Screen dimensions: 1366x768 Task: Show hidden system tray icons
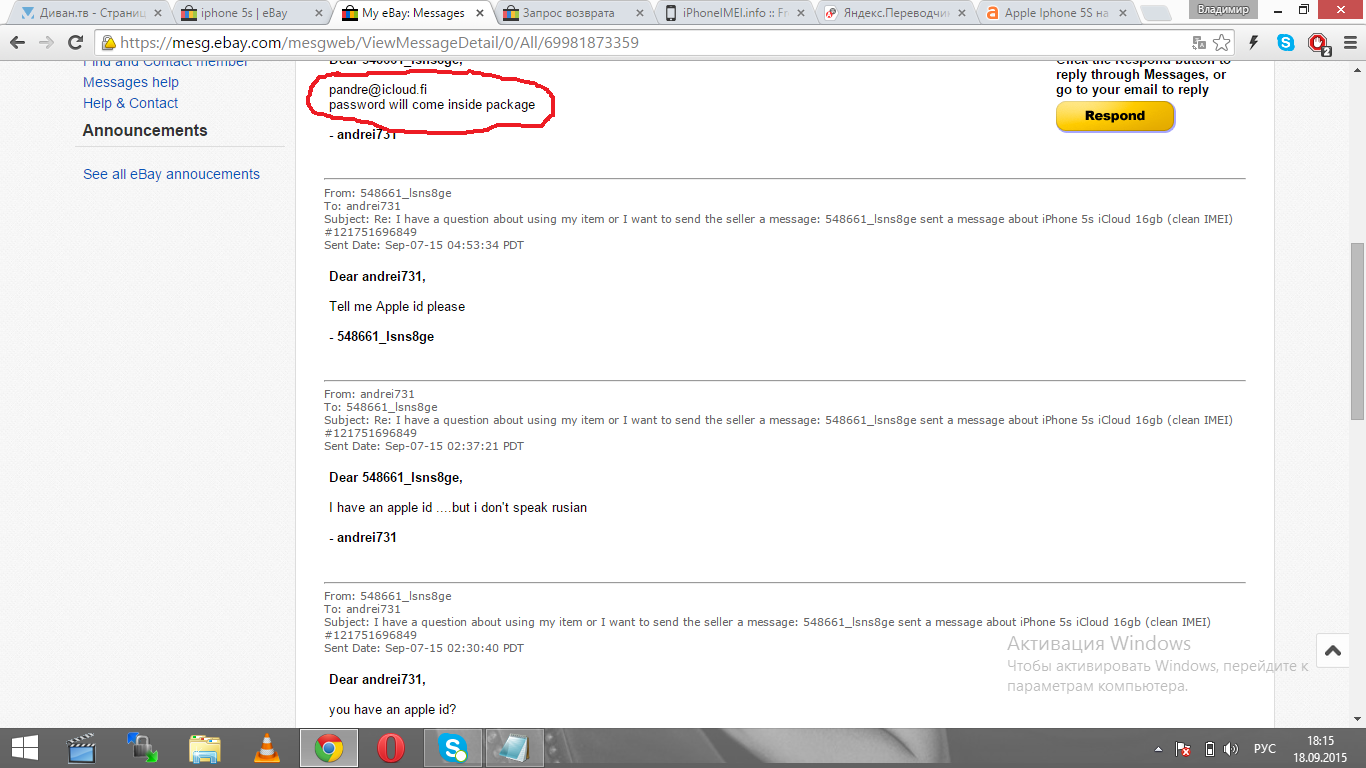click(1159, 749)
